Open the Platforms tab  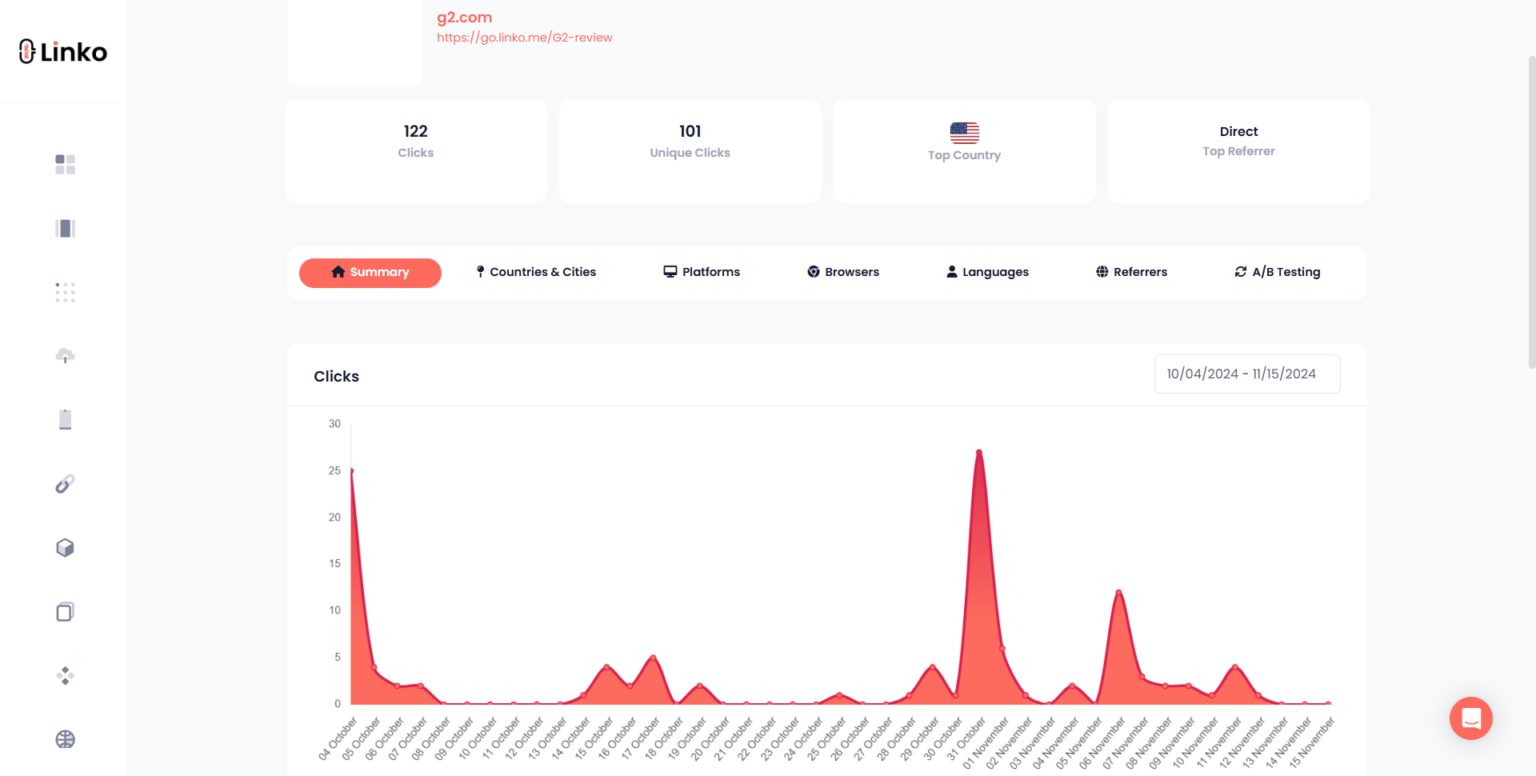(x=702, y=272)
